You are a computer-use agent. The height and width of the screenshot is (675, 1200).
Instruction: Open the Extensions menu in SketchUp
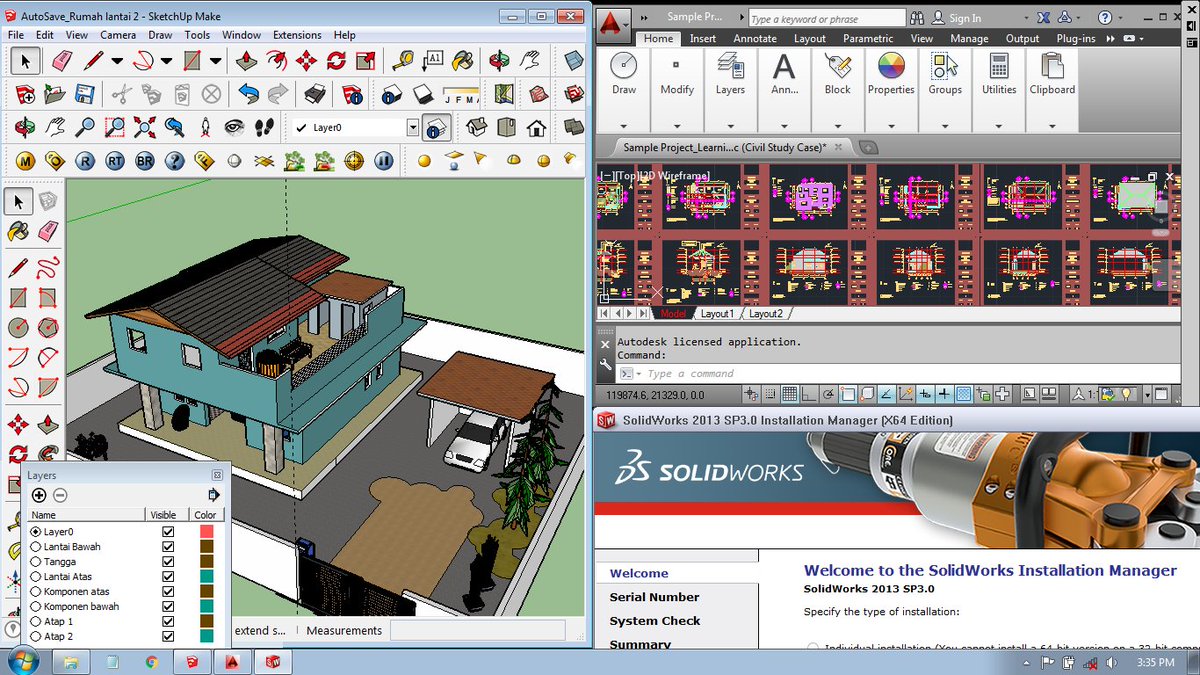[297, 35]
